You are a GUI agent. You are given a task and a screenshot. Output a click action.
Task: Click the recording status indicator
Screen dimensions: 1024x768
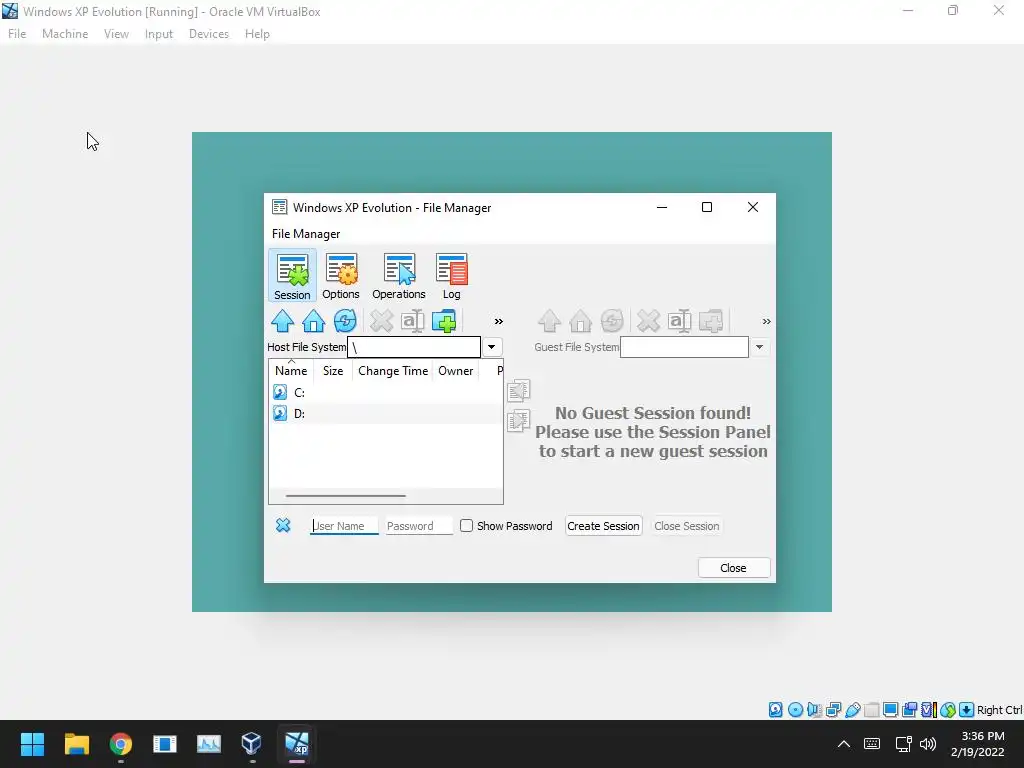pyautogui.click(x=909, y=710)
